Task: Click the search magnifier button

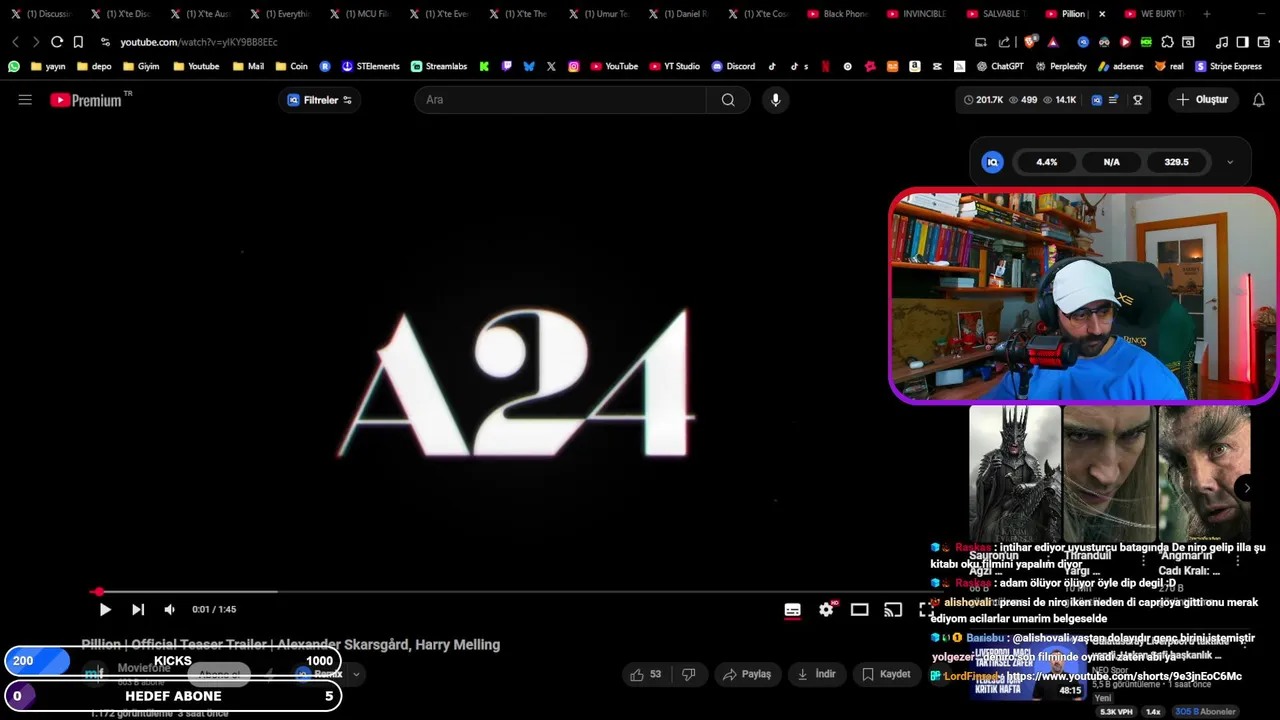Action: (728, 100)
